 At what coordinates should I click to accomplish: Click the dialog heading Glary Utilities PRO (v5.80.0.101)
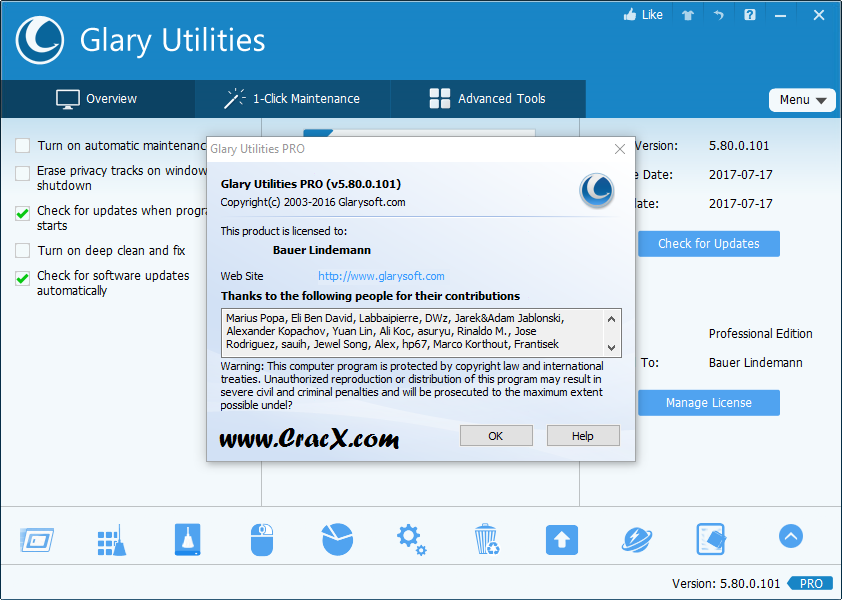(x=311, y=184)
